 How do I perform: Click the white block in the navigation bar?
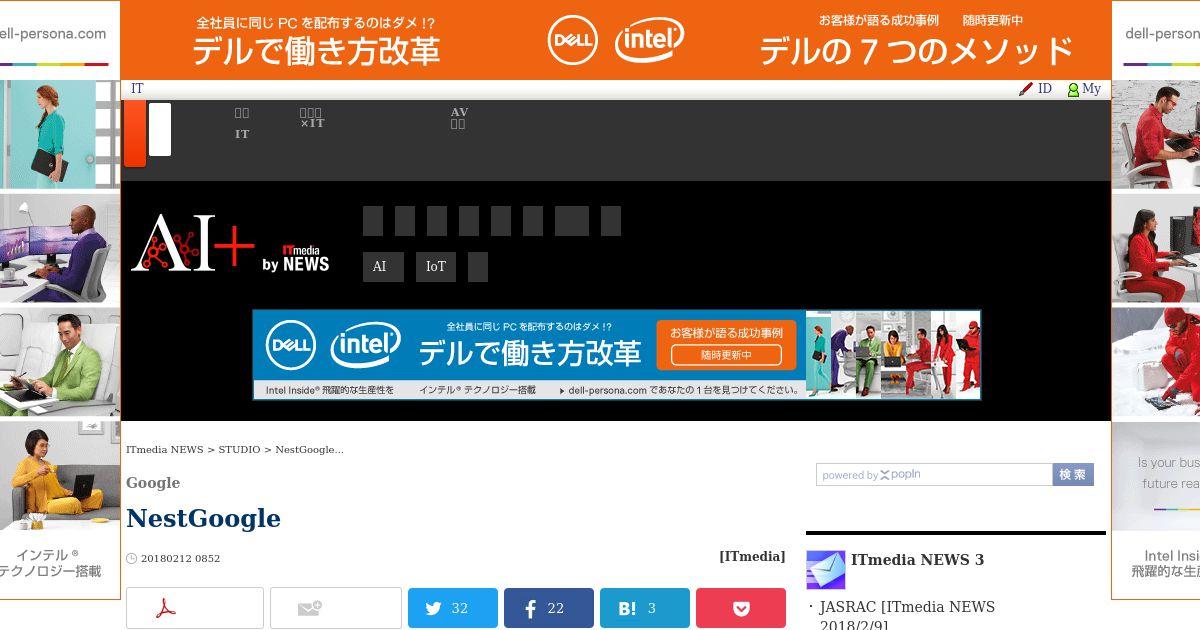[160, 129]
